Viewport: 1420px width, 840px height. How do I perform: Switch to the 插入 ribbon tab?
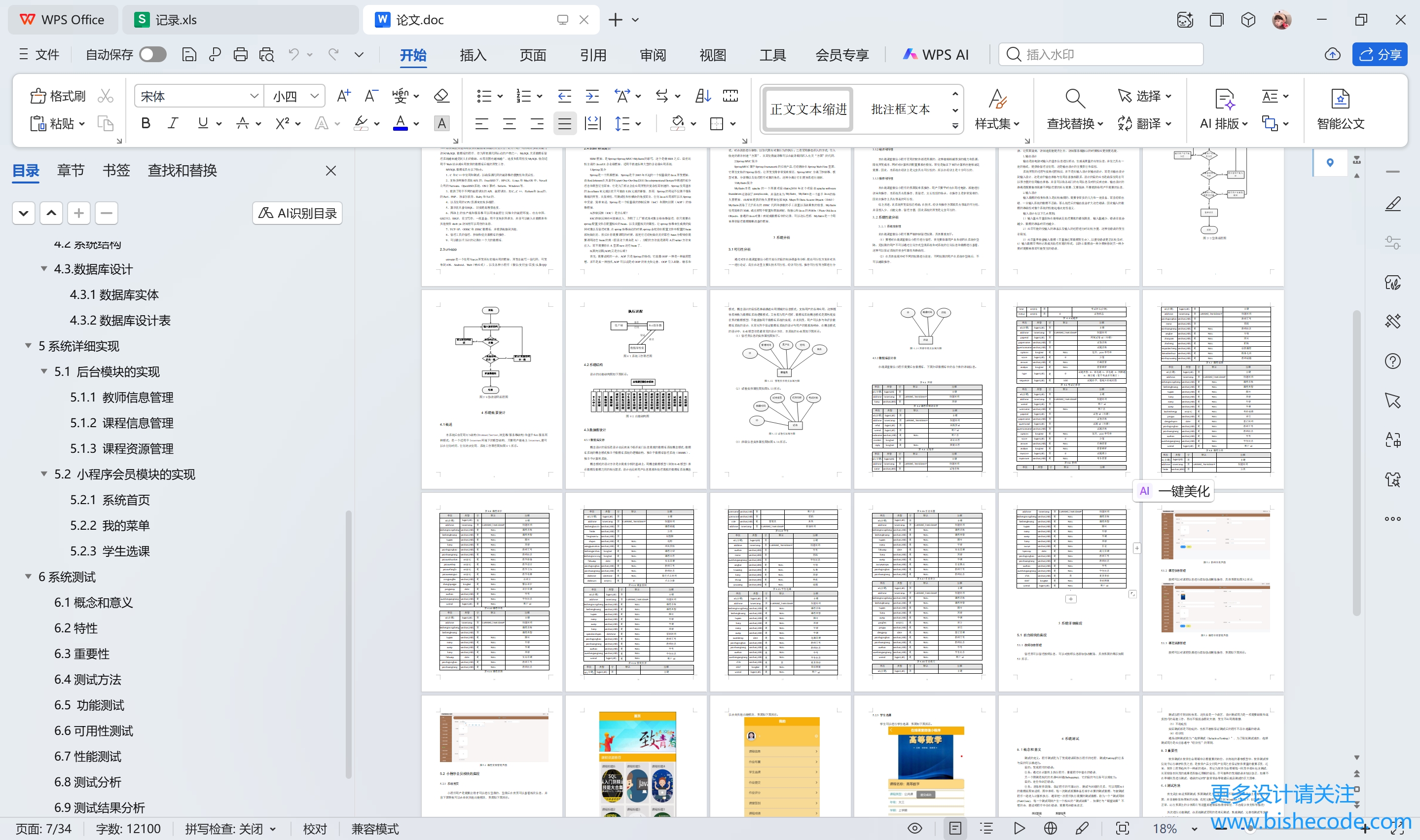coord(473,55)
